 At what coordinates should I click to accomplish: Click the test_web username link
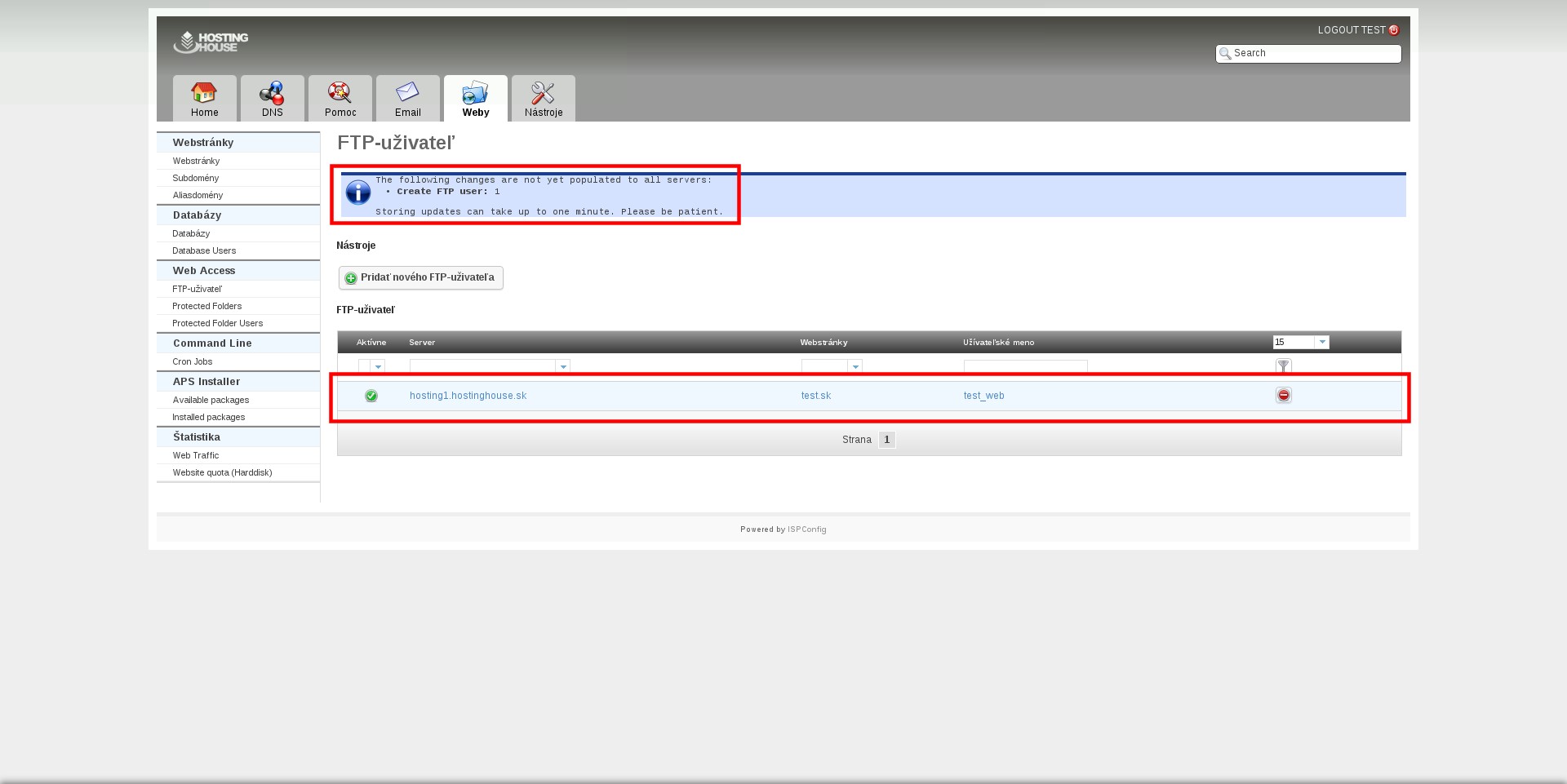(983, 396)
